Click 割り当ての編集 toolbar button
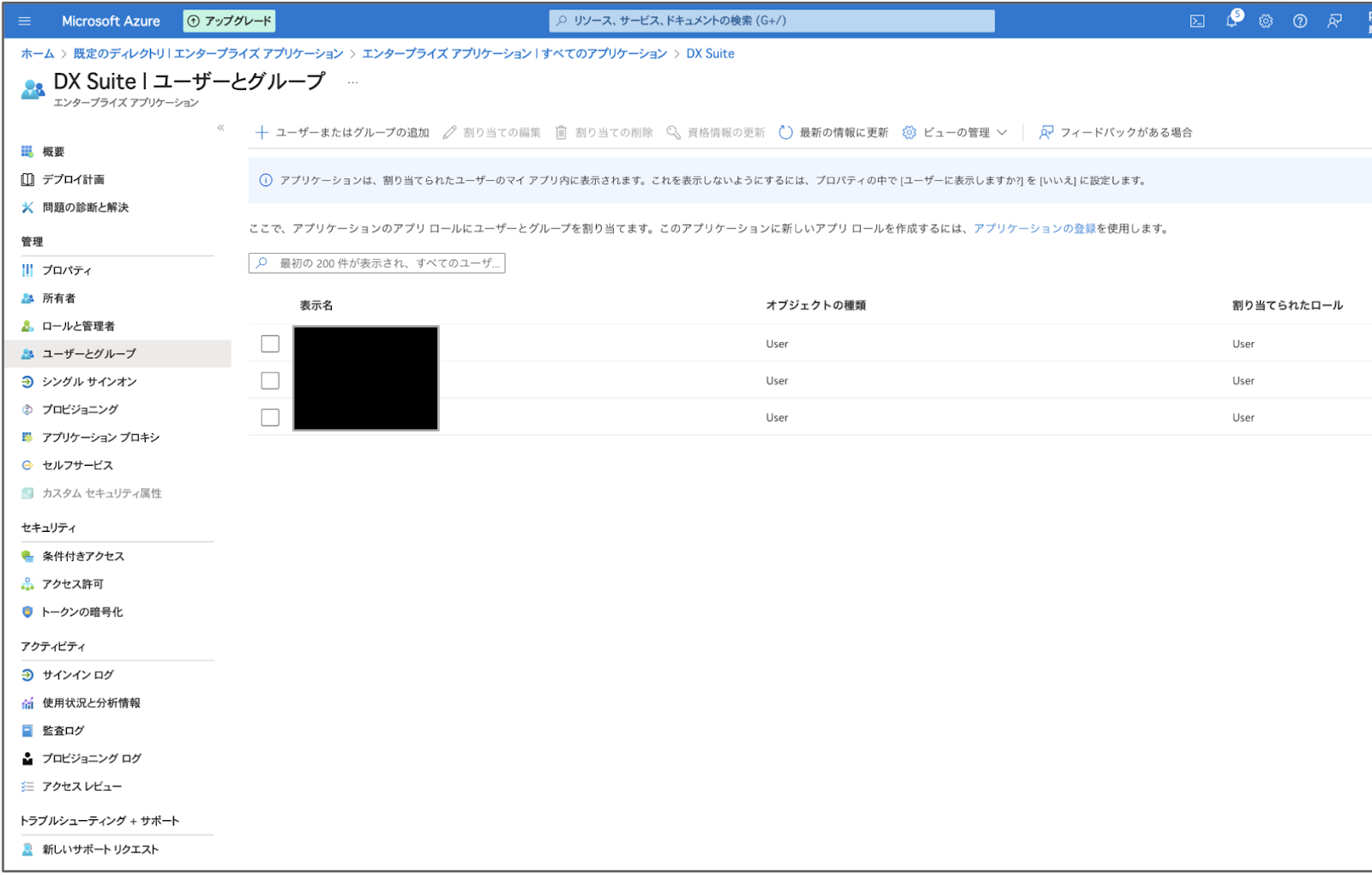The height and width of the screenshot is (875, 1372). [x=492, y=132]
